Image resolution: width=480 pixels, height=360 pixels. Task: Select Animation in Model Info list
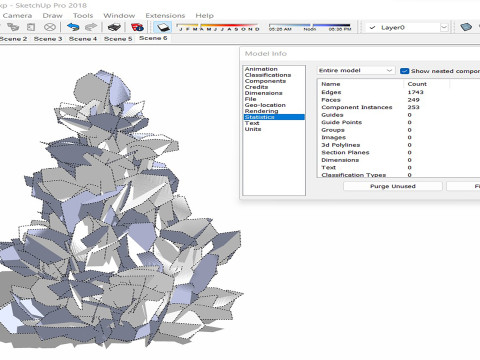pyautogui.click(x=261, y=69)
